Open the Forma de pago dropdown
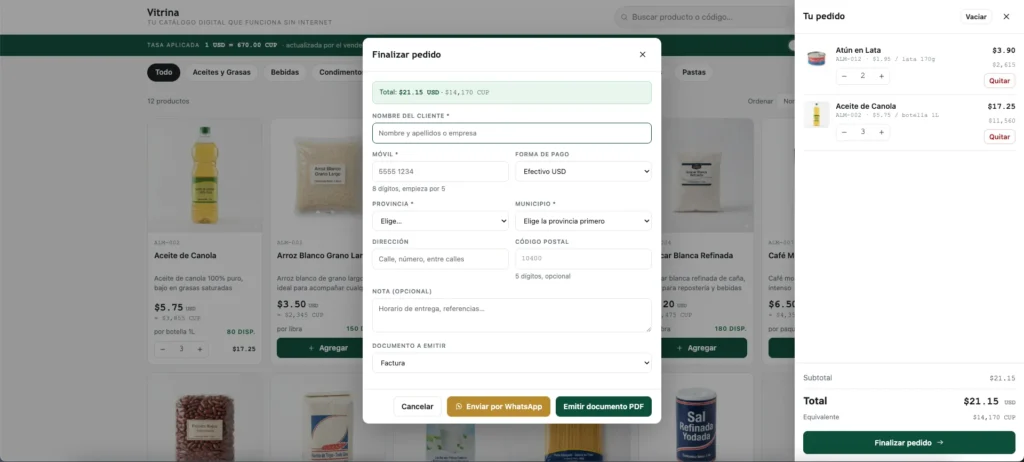 click(x=583, y=172)
